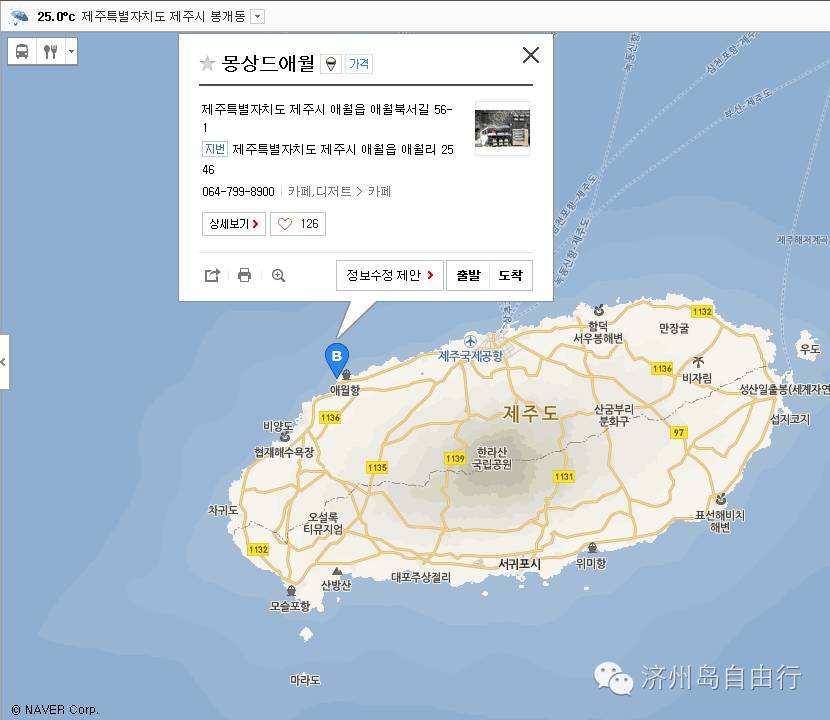The height and width of the screenshot is (720, 830).
Task: Expand the left side panel arrow
Action: (x=4, y=362)
